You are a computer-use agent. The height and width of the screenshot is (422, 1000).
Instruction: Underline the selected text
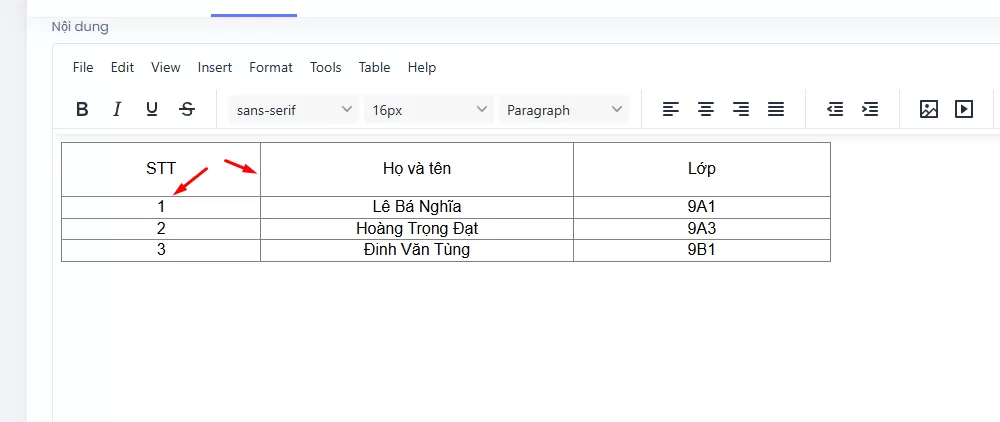(x=152, y=109)
